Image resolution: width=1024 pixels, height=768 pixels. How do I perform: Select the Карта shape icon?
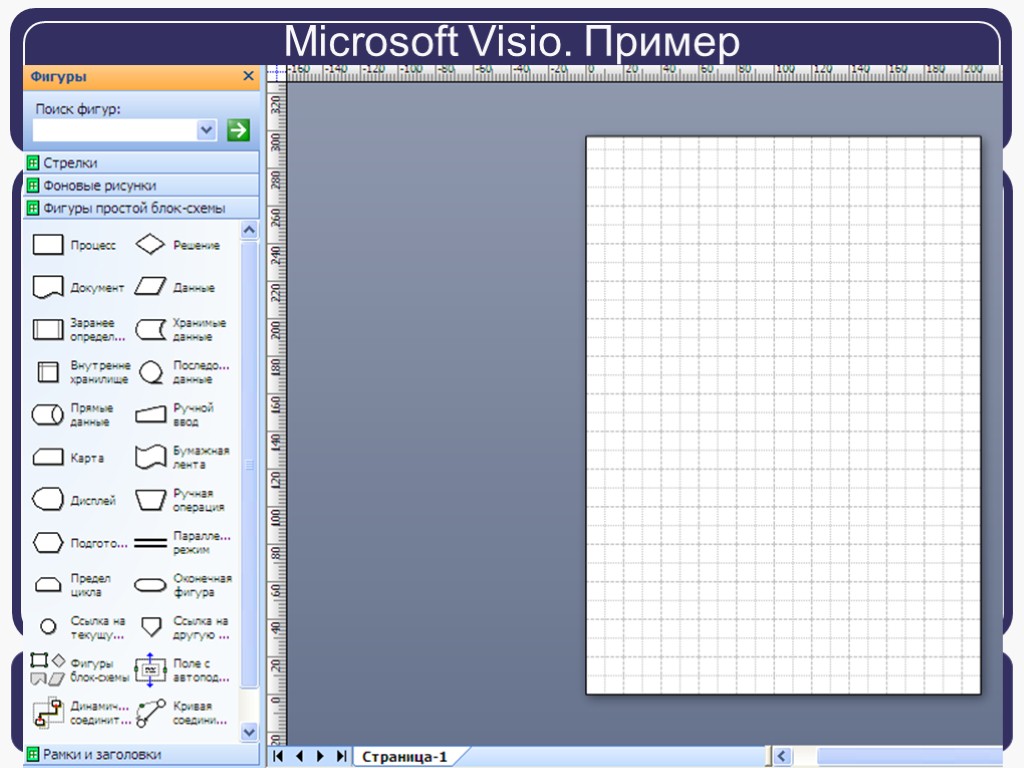coord(48,457)
